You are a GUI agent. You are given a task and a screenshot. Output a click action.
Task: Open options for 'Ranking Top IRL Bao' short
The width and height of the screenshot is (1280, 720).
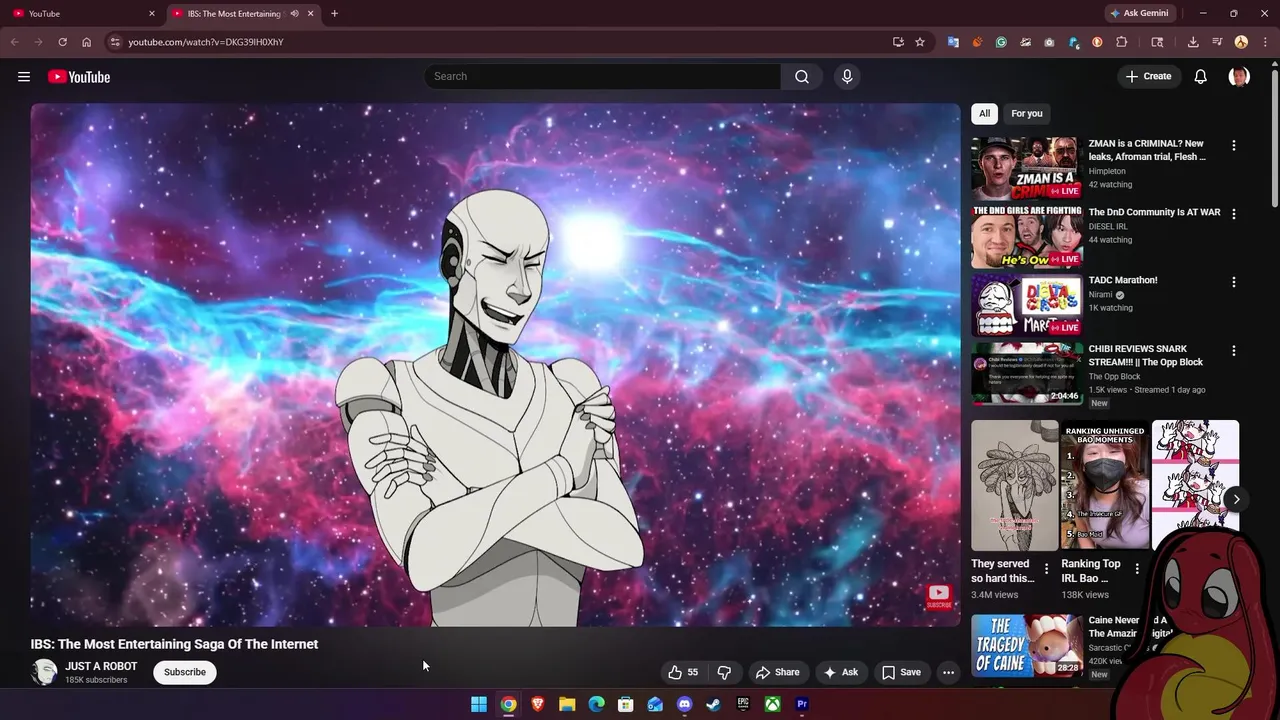pos(1137,569)
